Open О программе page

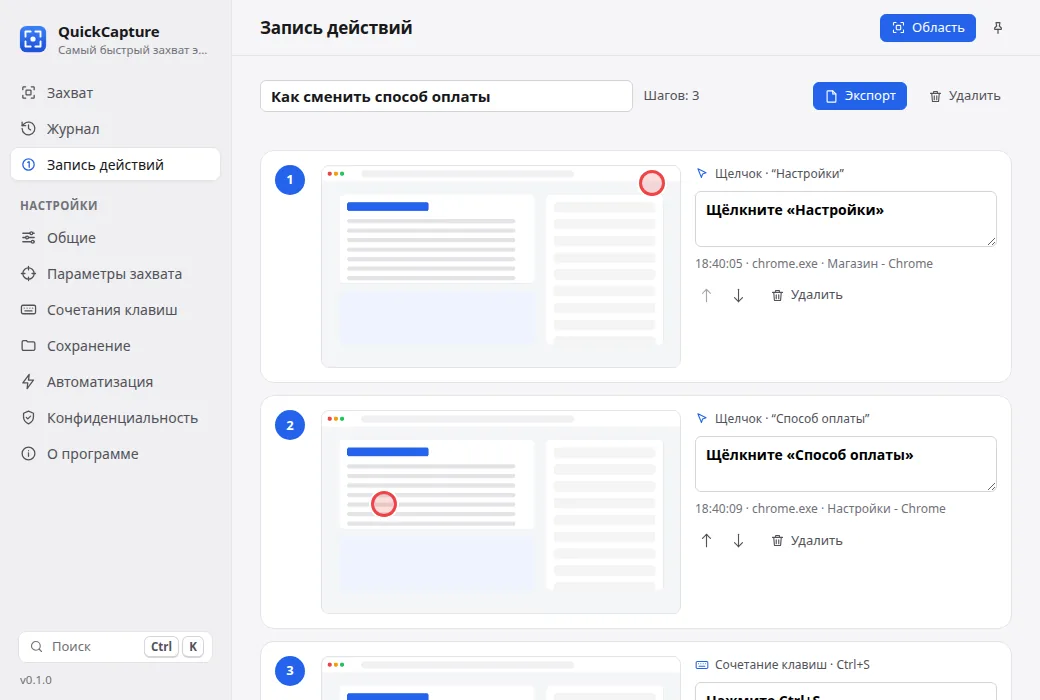coord(115,454)
